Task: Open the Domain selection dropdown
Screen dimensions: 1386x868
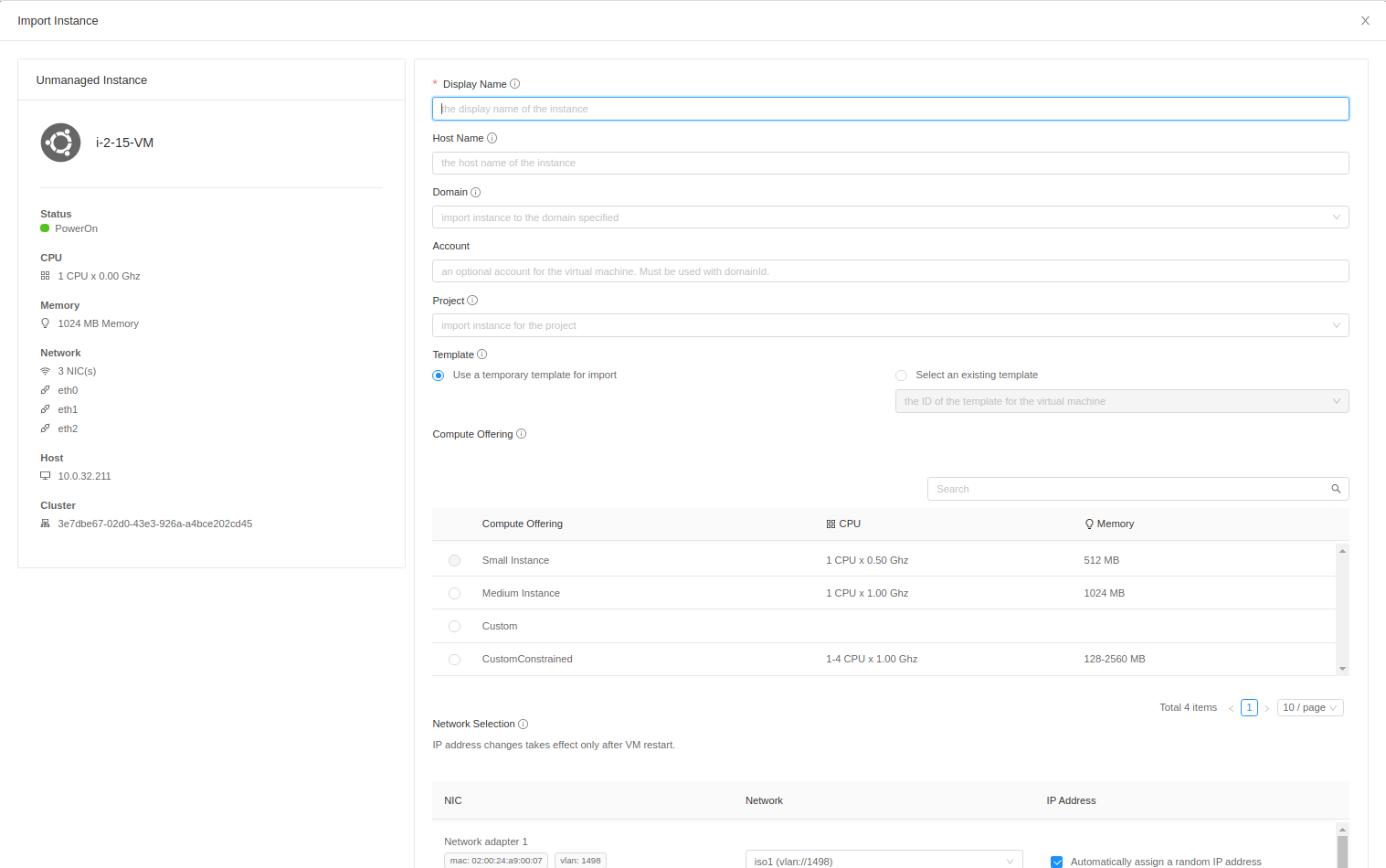Action: 1337,217
